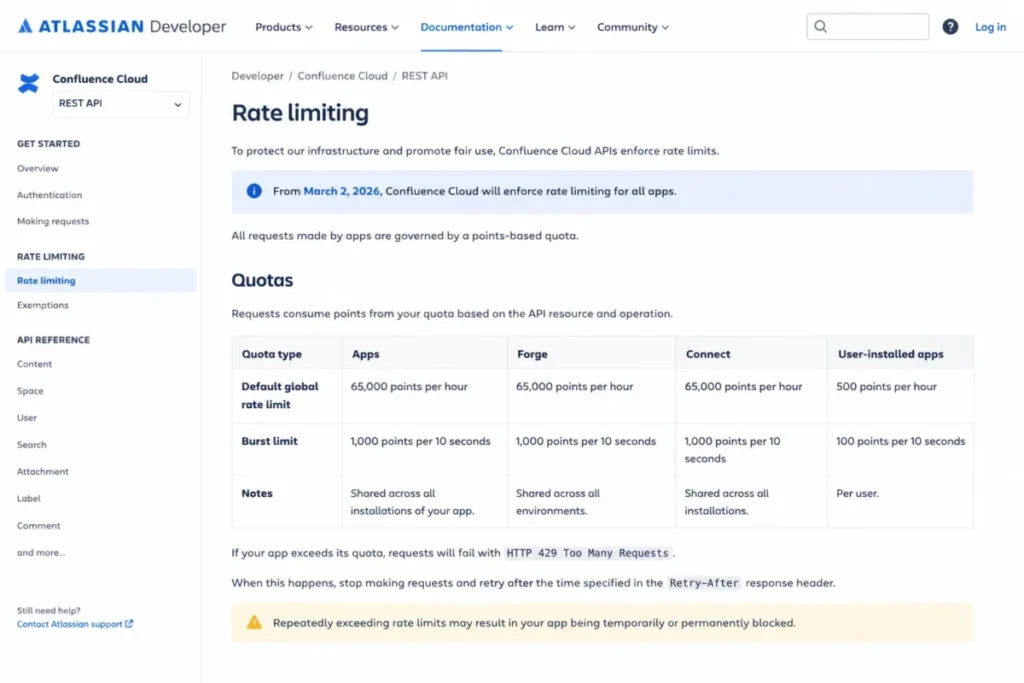Open the Community dropdown

point(633,27)
